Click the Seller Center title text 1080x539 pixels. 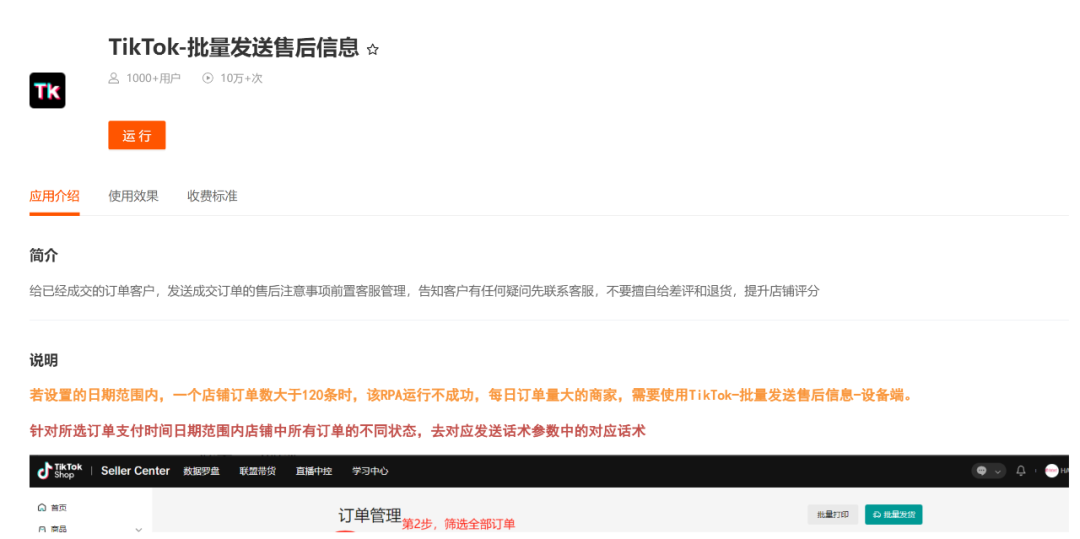135,471
